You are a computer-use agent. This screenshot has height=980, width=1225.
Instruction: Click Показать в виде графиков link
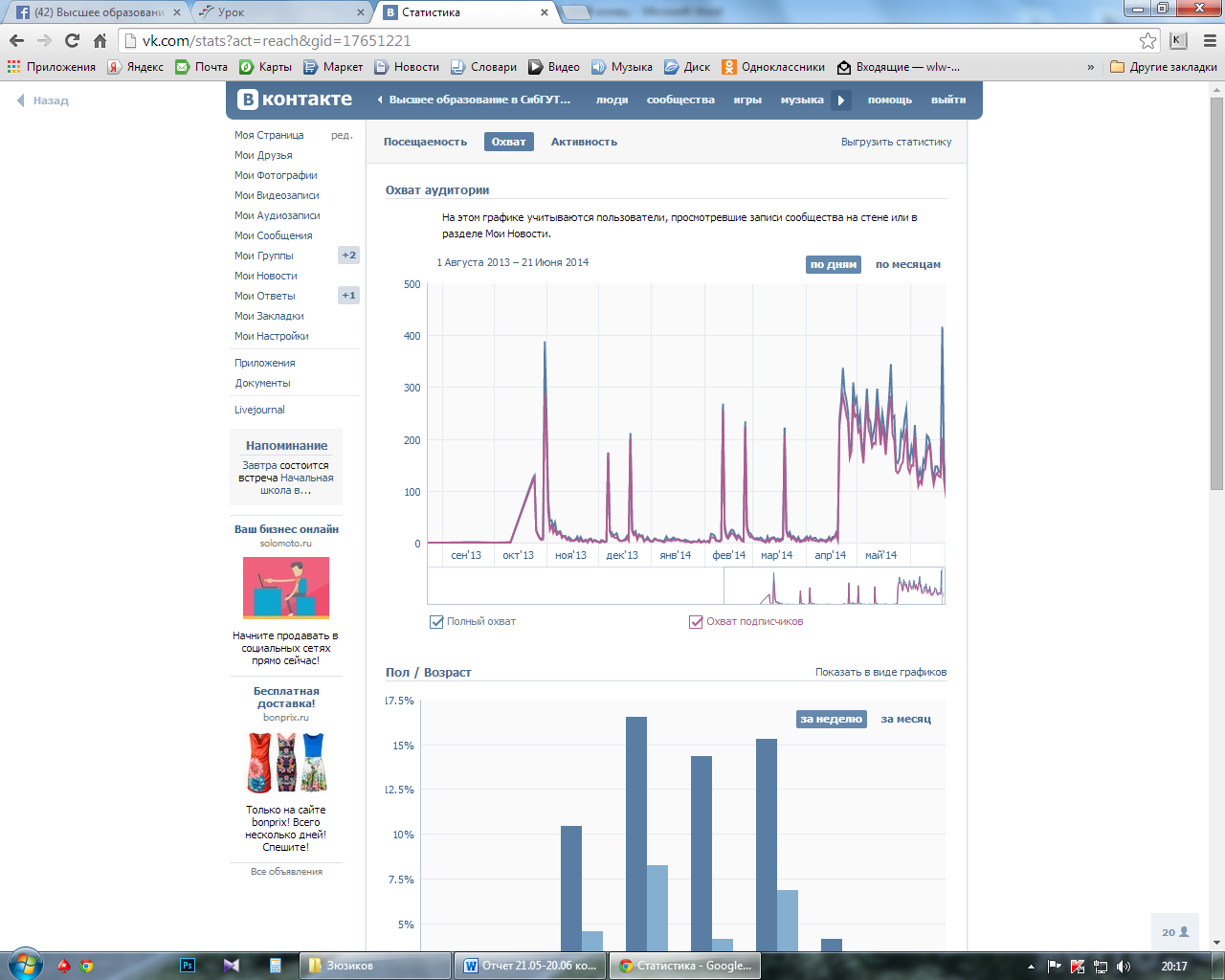pos(880,672)
